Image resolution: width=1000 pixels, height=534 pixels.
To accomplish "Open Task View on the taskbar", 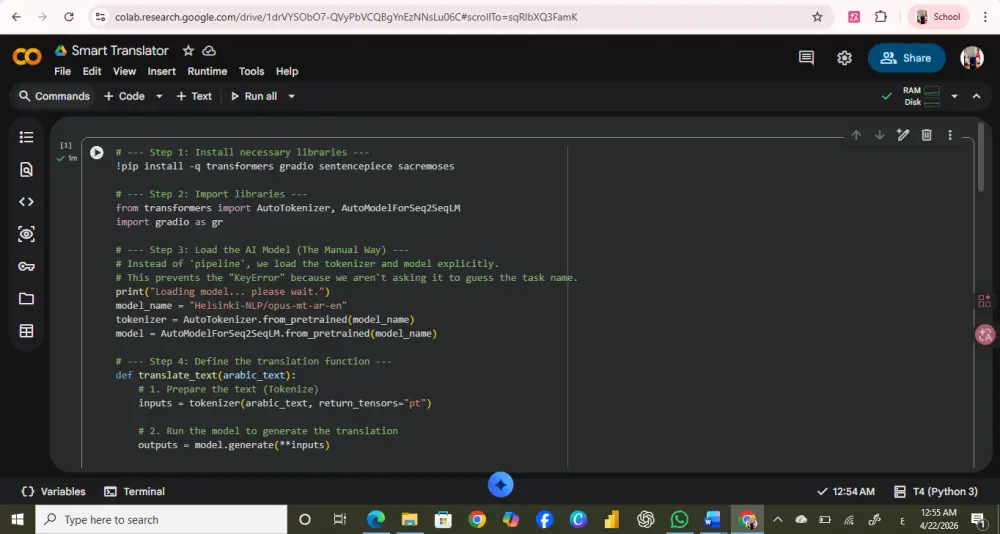I will tap(341, 519).
